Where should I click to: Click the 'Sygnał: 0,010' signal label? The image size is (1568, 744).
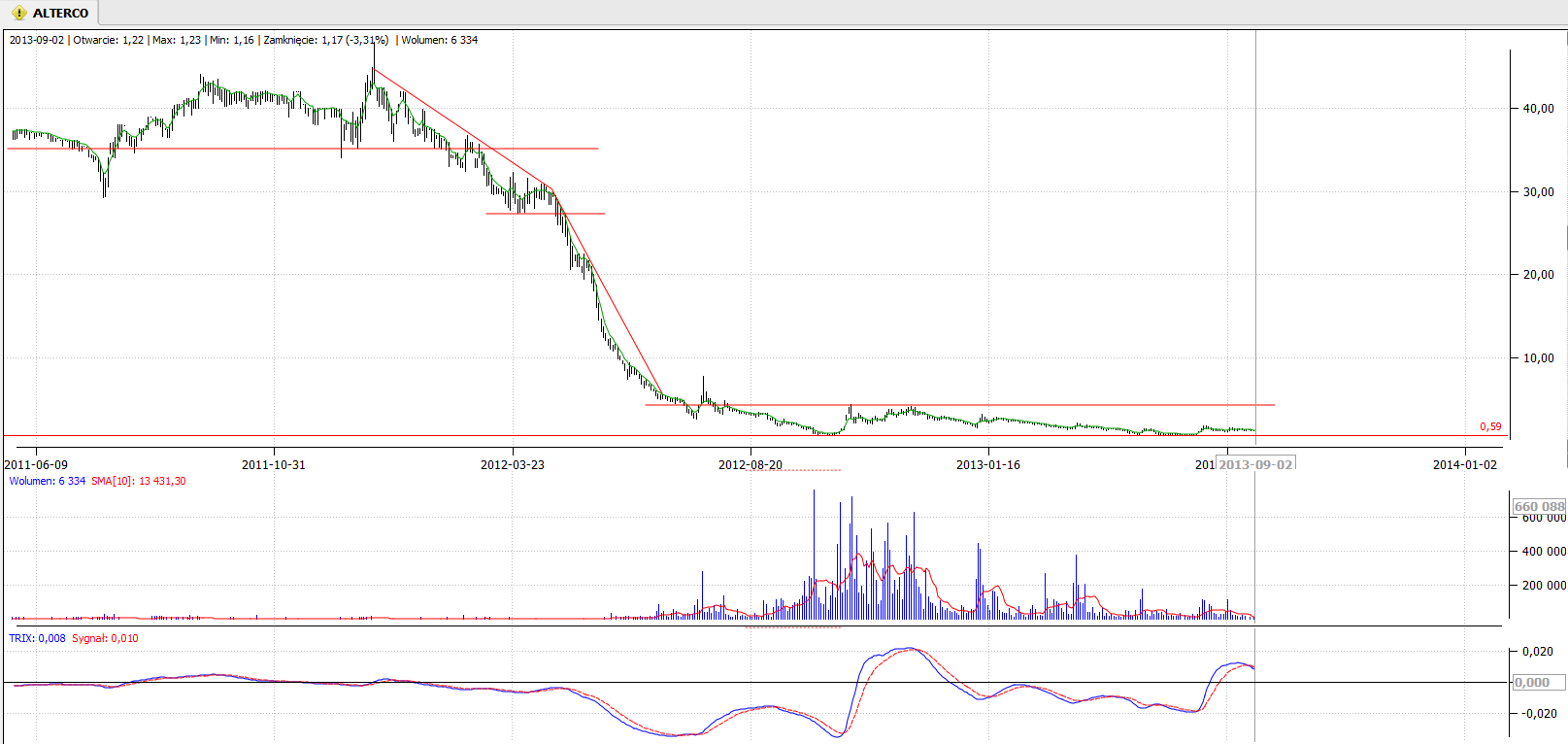point(105,638)
